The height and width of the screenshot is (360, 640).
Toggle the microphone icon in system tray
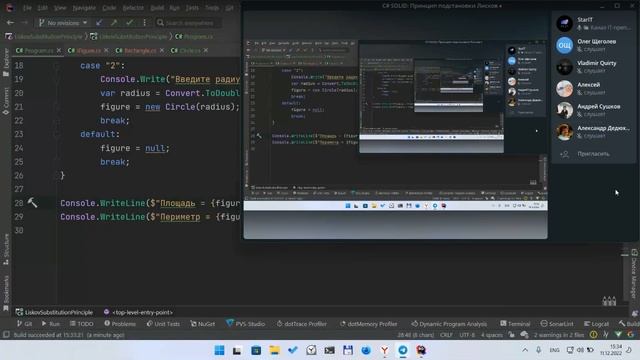click(538, 350)
